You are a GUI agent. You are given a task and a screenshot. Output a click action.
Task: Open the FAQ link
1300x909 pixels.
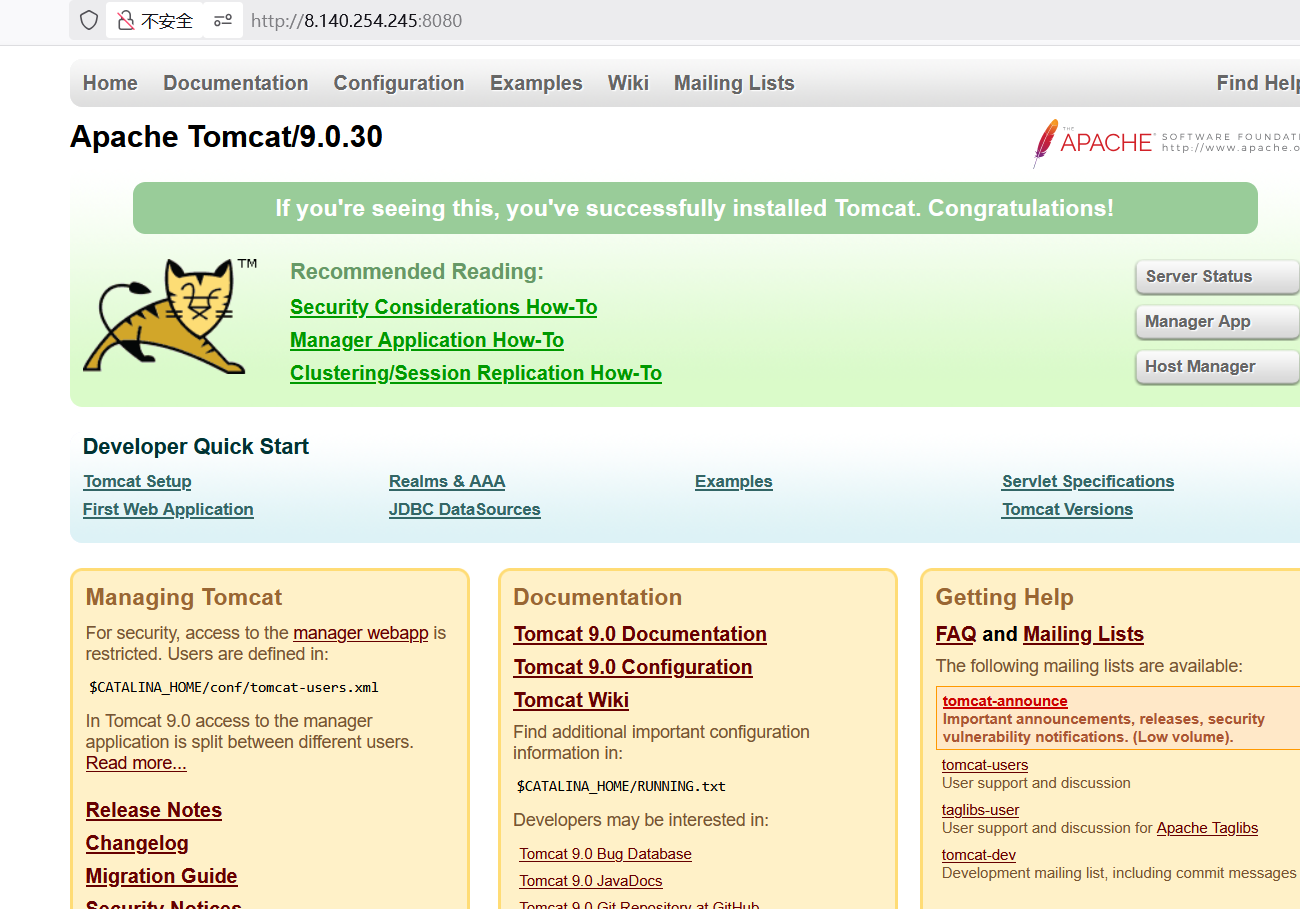coord(956,634)
